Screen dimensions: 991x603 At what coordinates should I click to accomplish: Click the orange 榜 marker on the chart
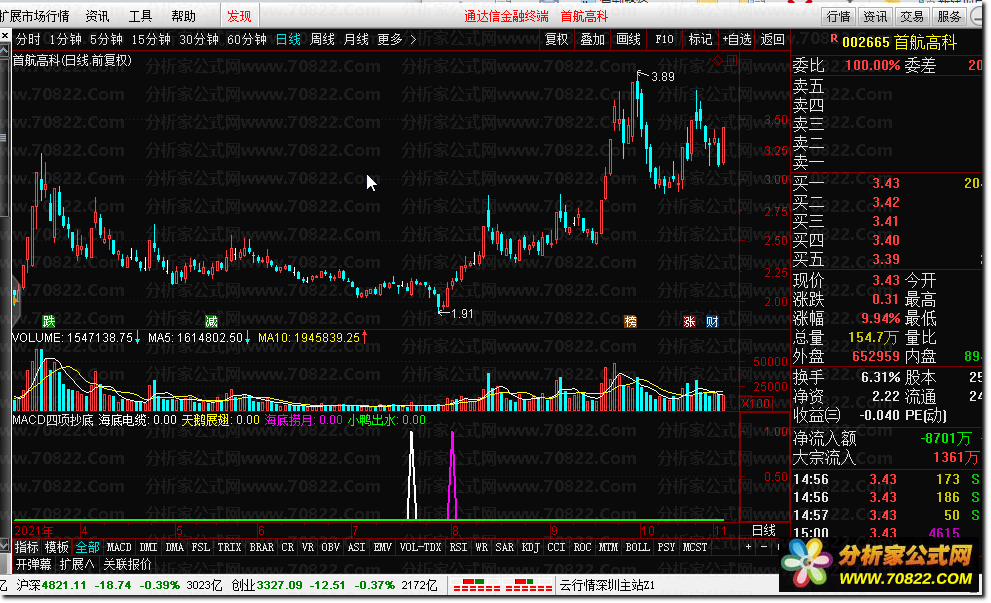tap(630, 321)
